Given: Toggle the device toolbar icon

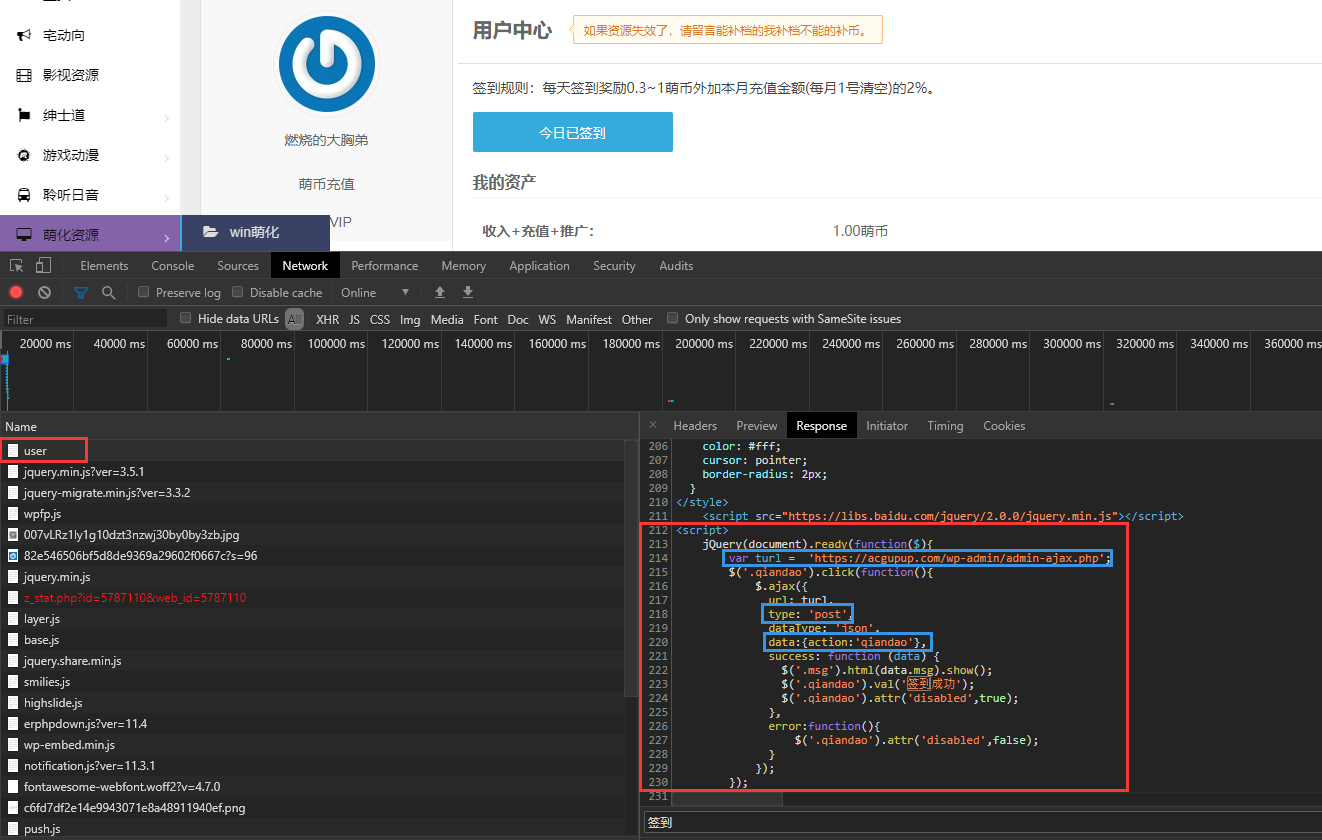Looking at the screenshot, I should click(43, 265).
